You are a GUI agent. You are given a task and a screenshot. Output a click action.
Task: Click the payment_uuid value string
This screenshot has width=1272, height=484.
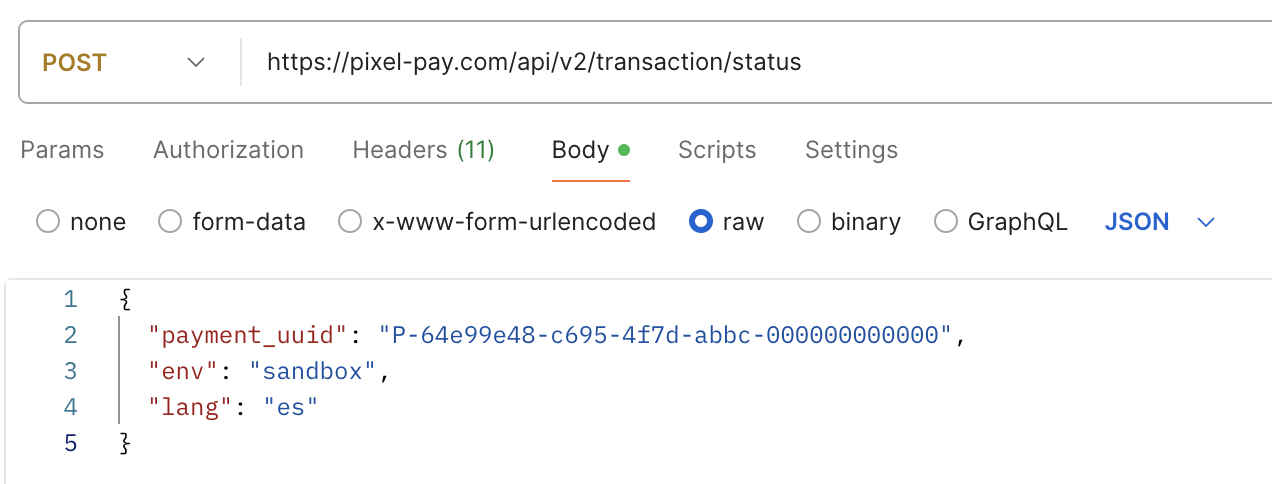coord(666,335)
